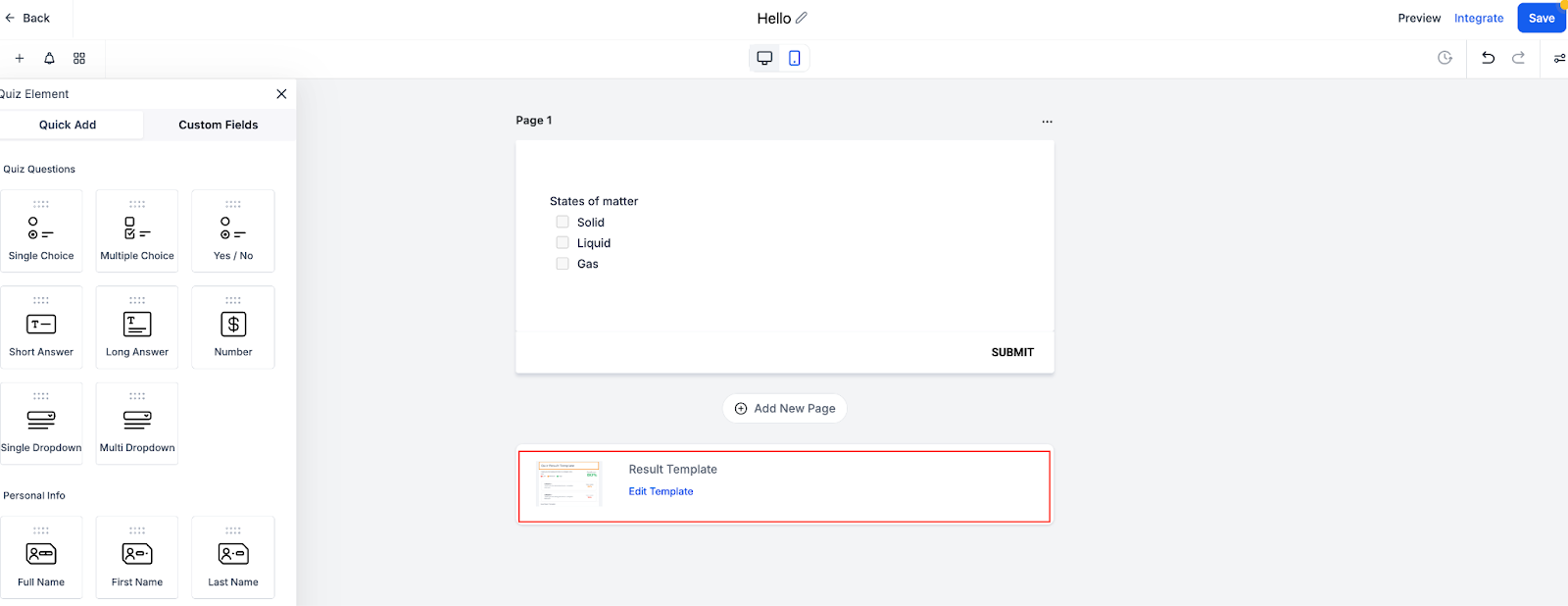Open the grid layout icon in toolbar
Screen dimensions: 1568x606
(79, 59)
